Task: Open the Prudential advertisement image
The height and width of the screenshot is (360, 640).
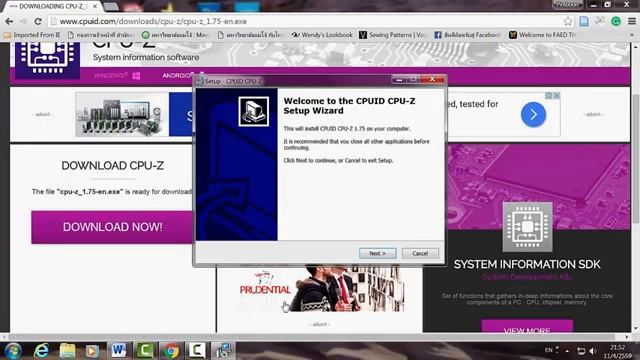Action: [x=321, y=289]
